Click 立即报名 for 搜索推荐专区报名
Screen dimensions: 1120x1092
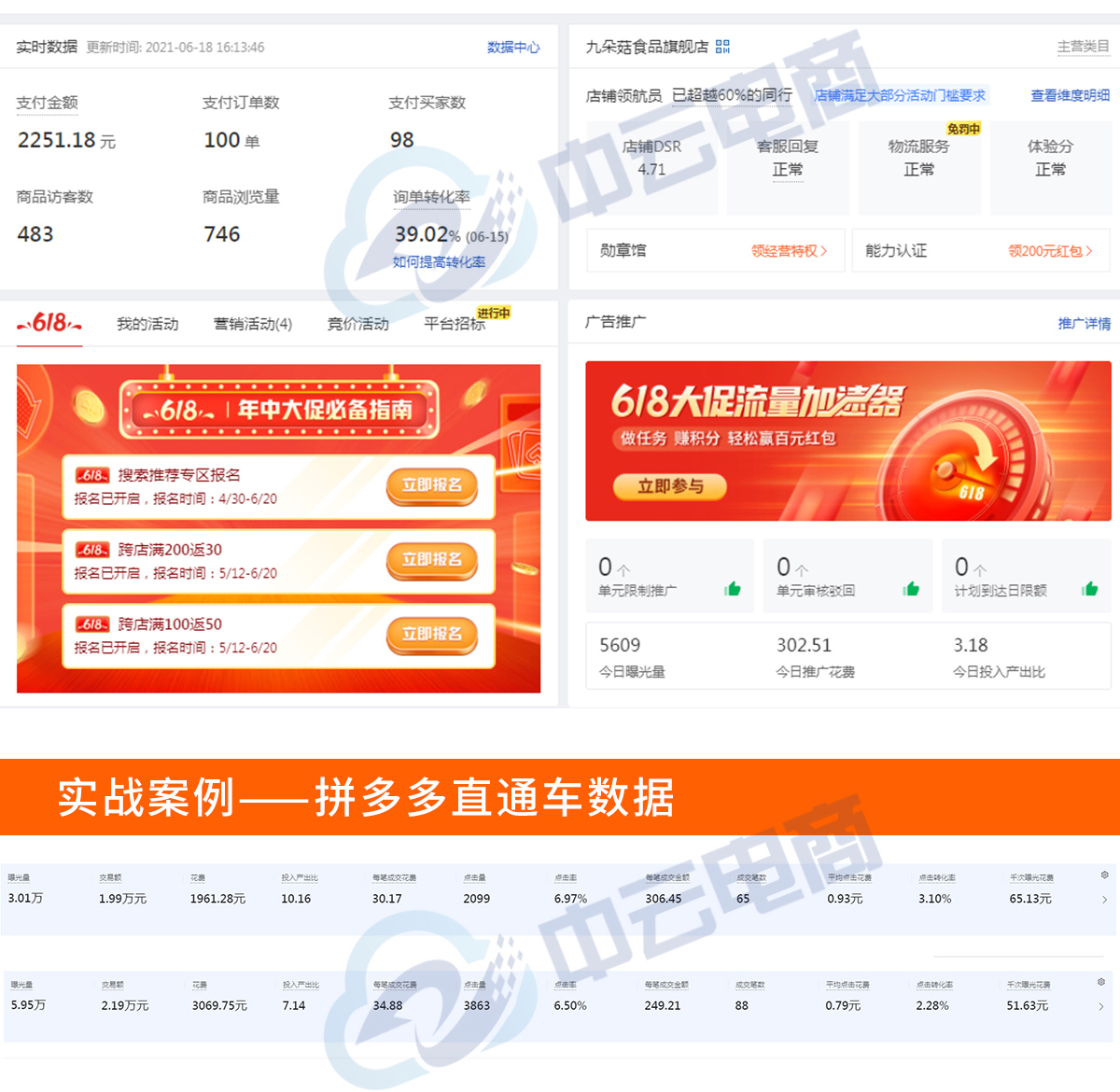click(432, 485)
